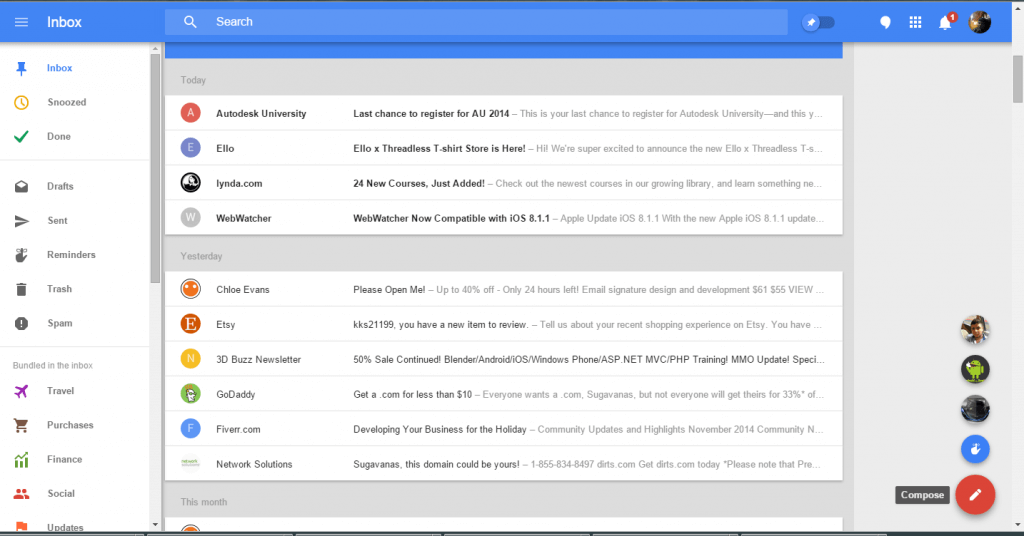Open Last chance to register AU 2014 email
The image size is (1024, 536).
tap(504, 113)
